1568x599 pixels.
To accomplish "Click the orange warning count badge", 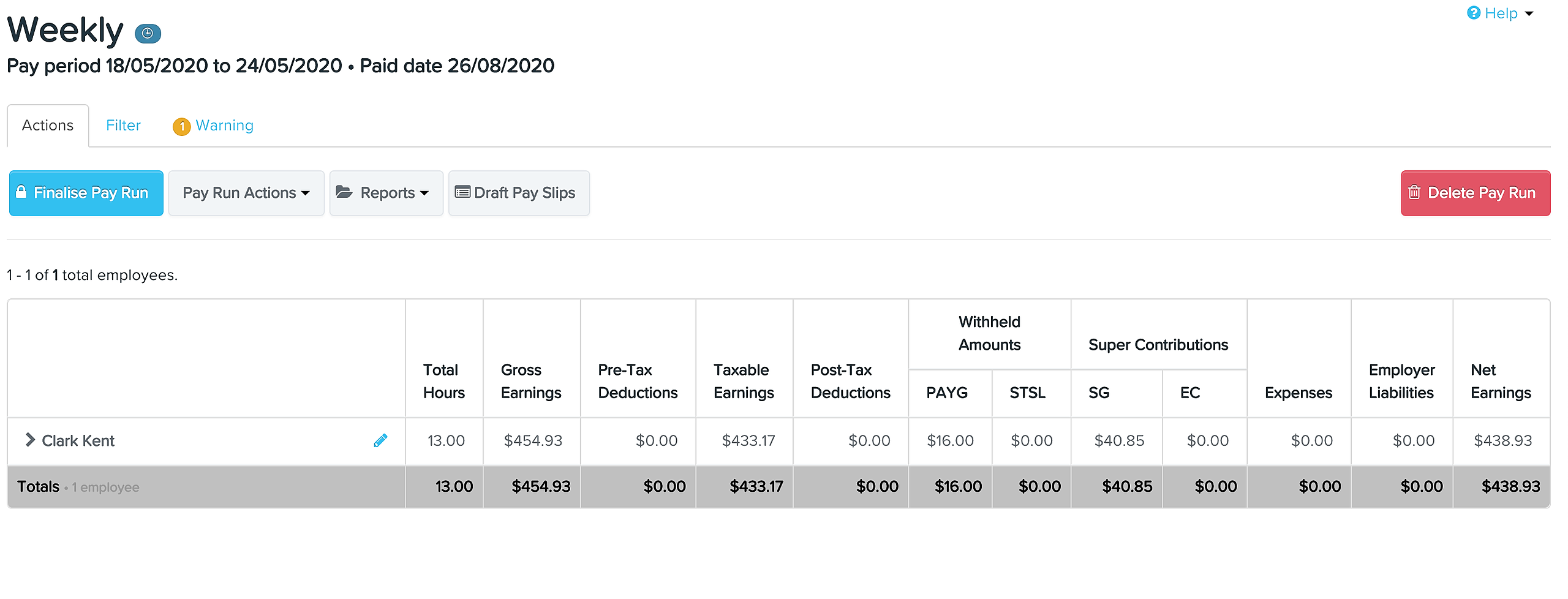I will (181, 126).
